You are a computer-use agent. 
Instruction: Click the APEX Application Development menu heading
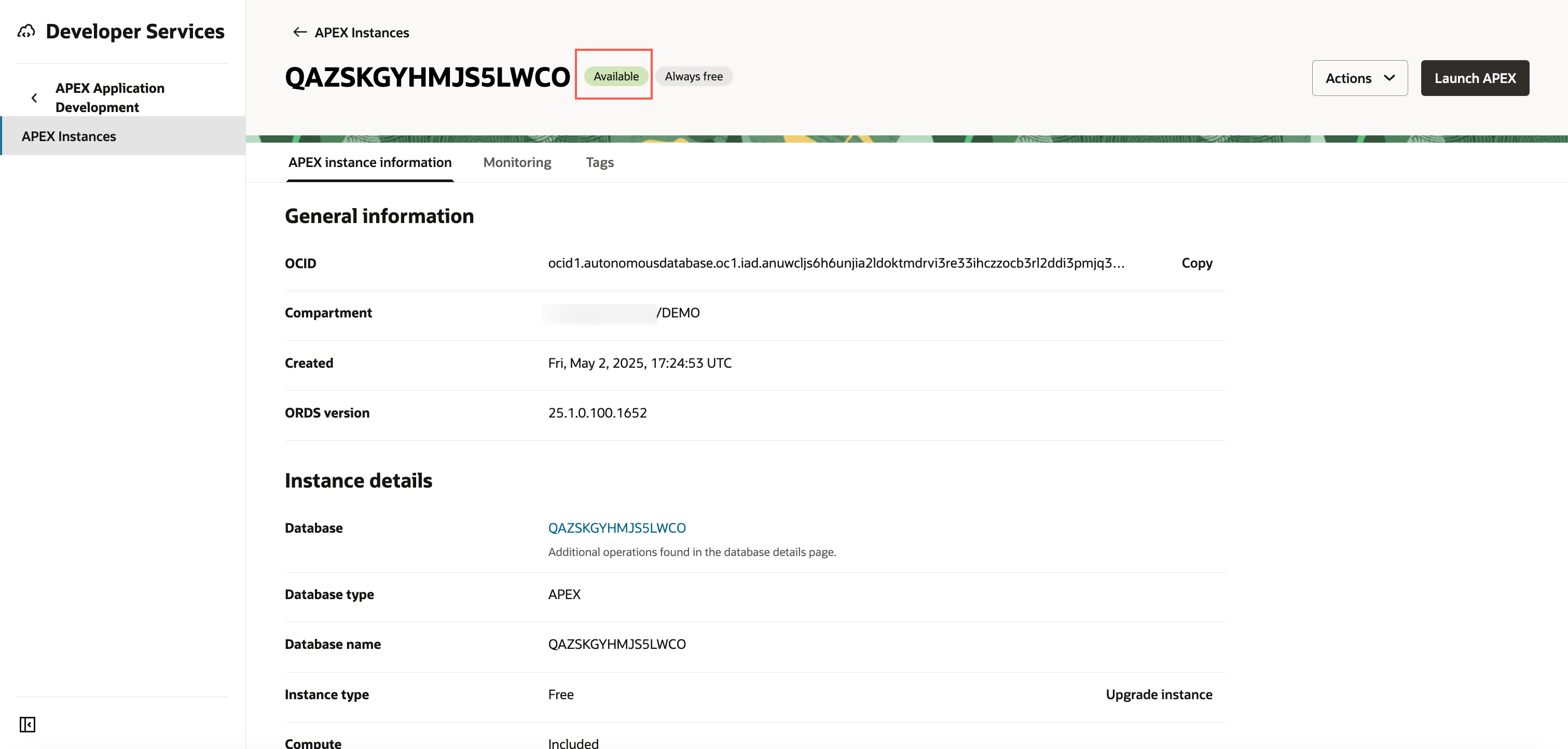[x=109, y=98]
